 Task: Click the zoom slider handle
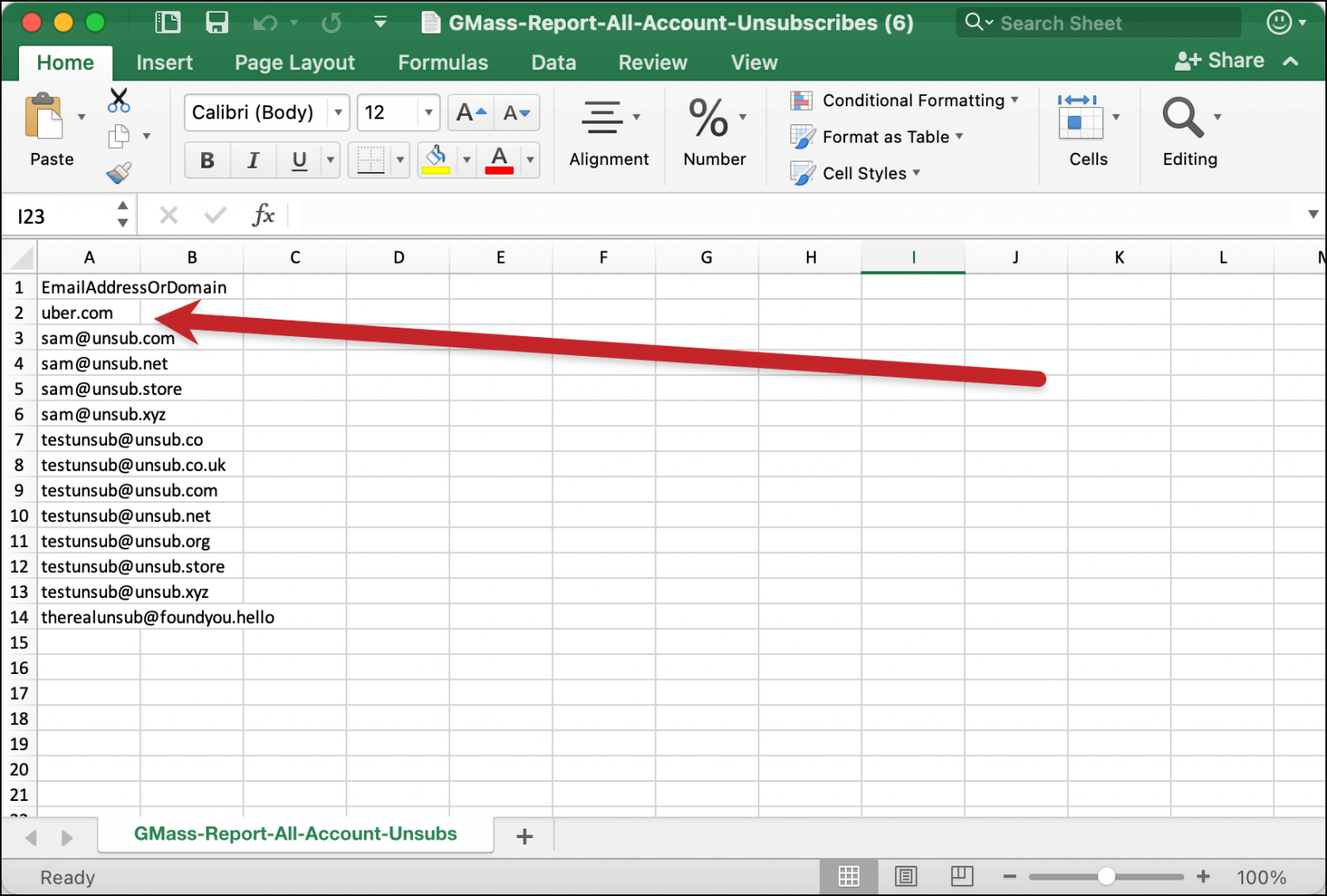[x=1106, y=877]
